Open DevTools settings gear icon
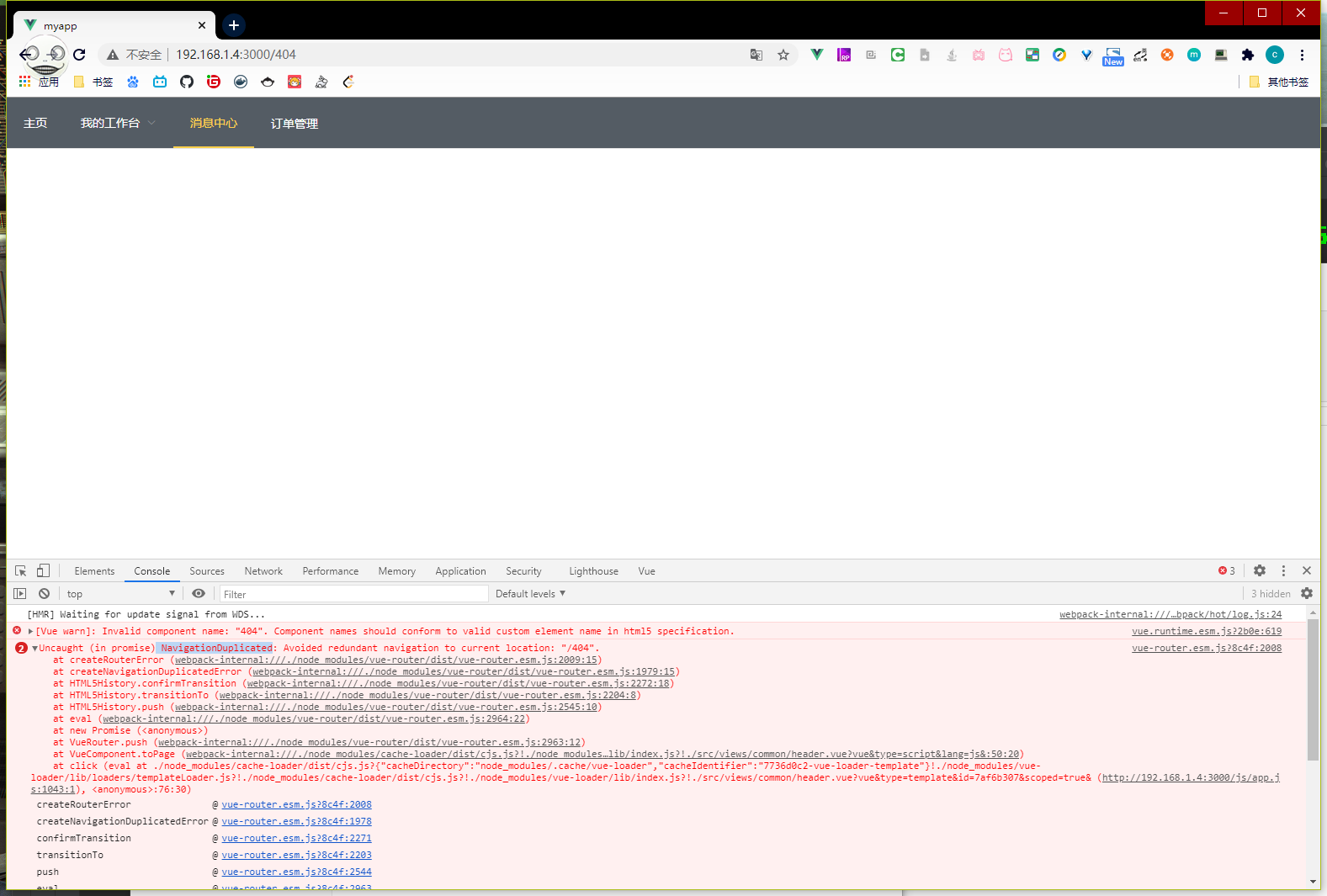This screenshot has height=896, width=1327. [x=1259, y=570]
